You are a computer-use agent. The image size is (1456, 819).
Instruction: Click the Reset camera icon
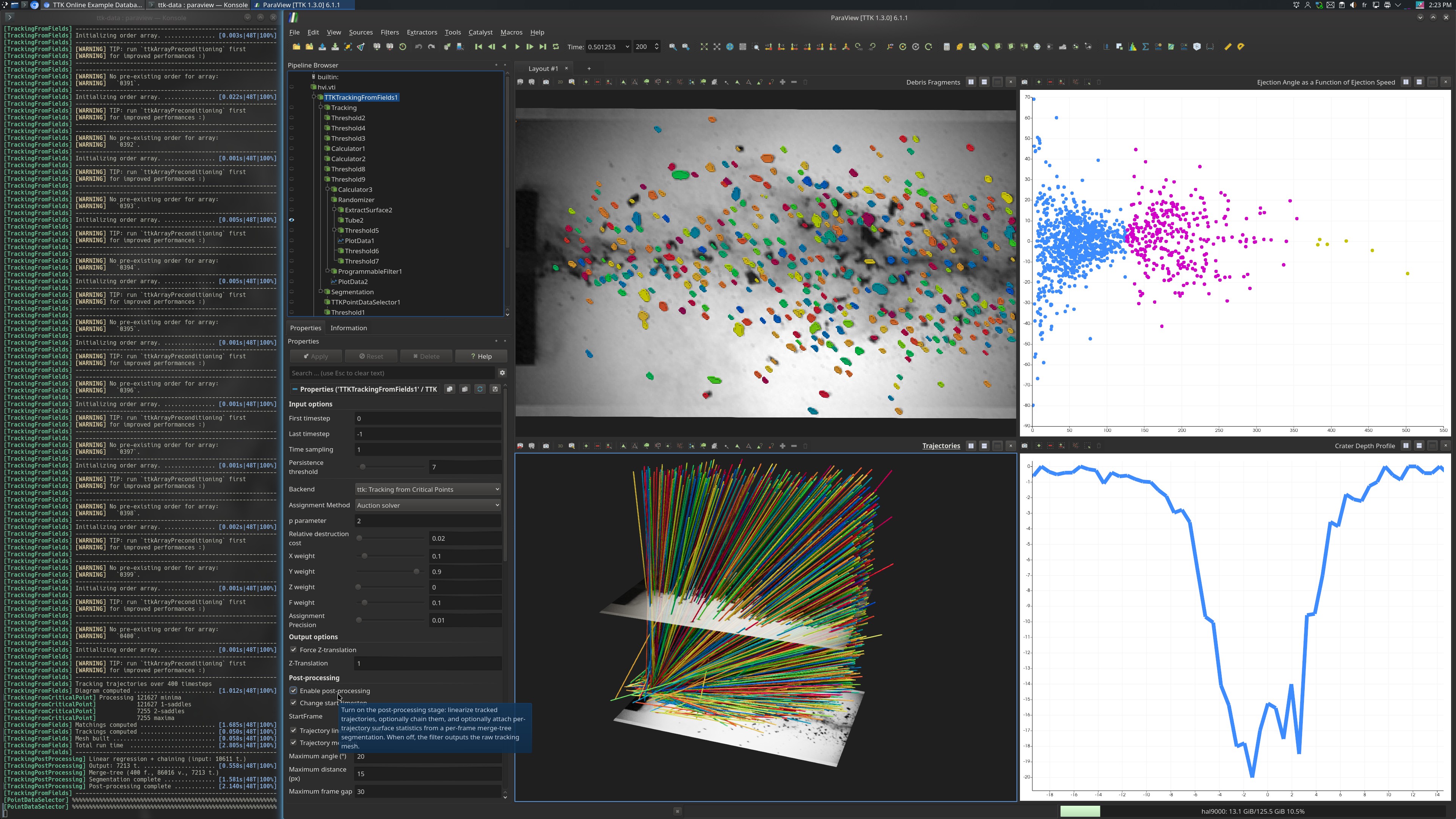click(x=704, y=47)
